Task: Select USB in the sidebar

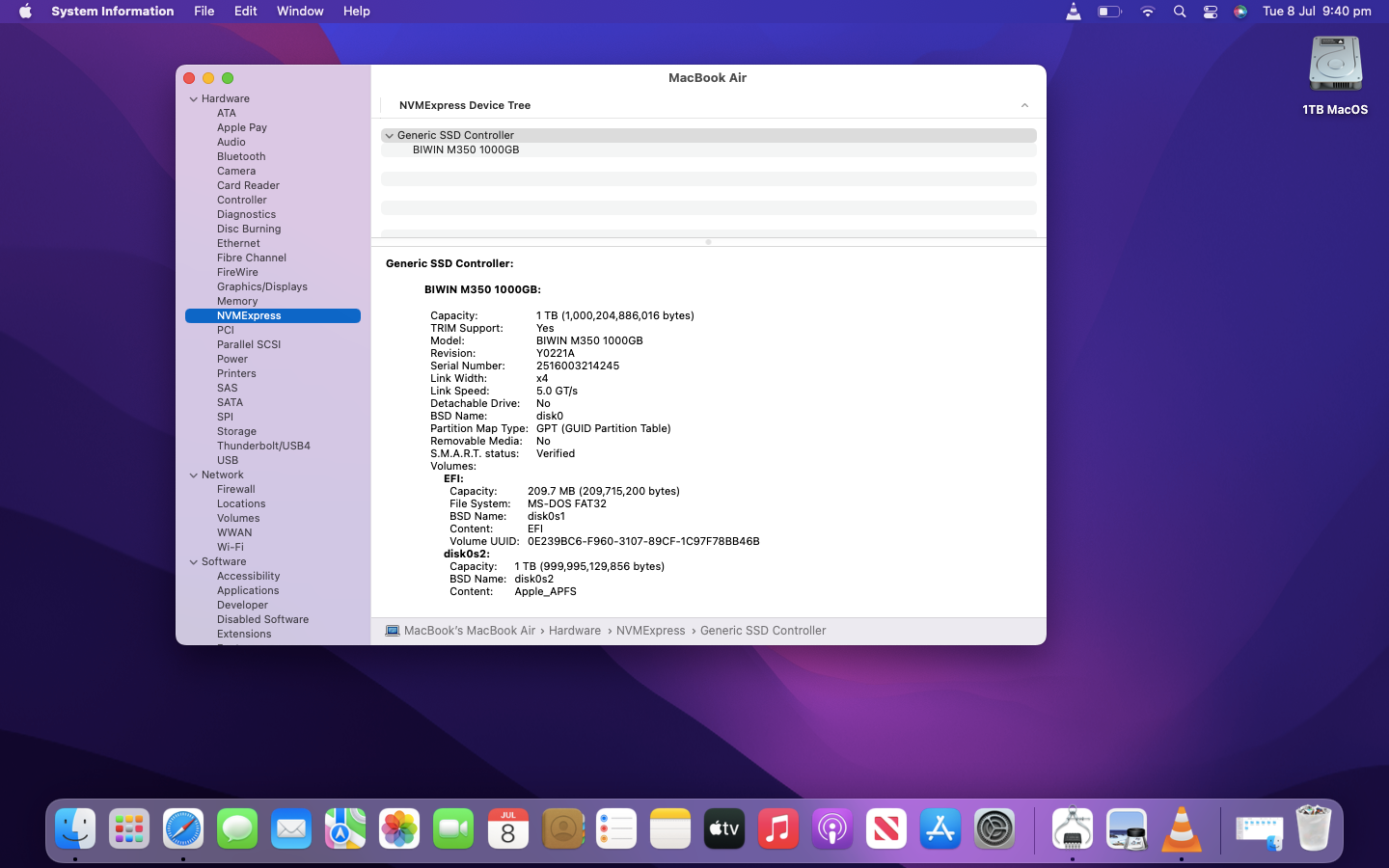Action: (228, 460)
